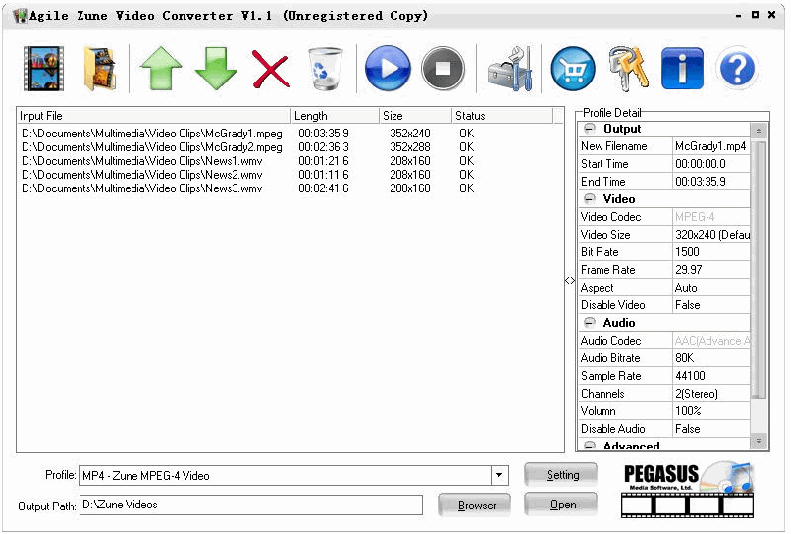Screen dimensions: 791x534
Task: Click the Pegasus Media Software logo
Action: point(688,489)
